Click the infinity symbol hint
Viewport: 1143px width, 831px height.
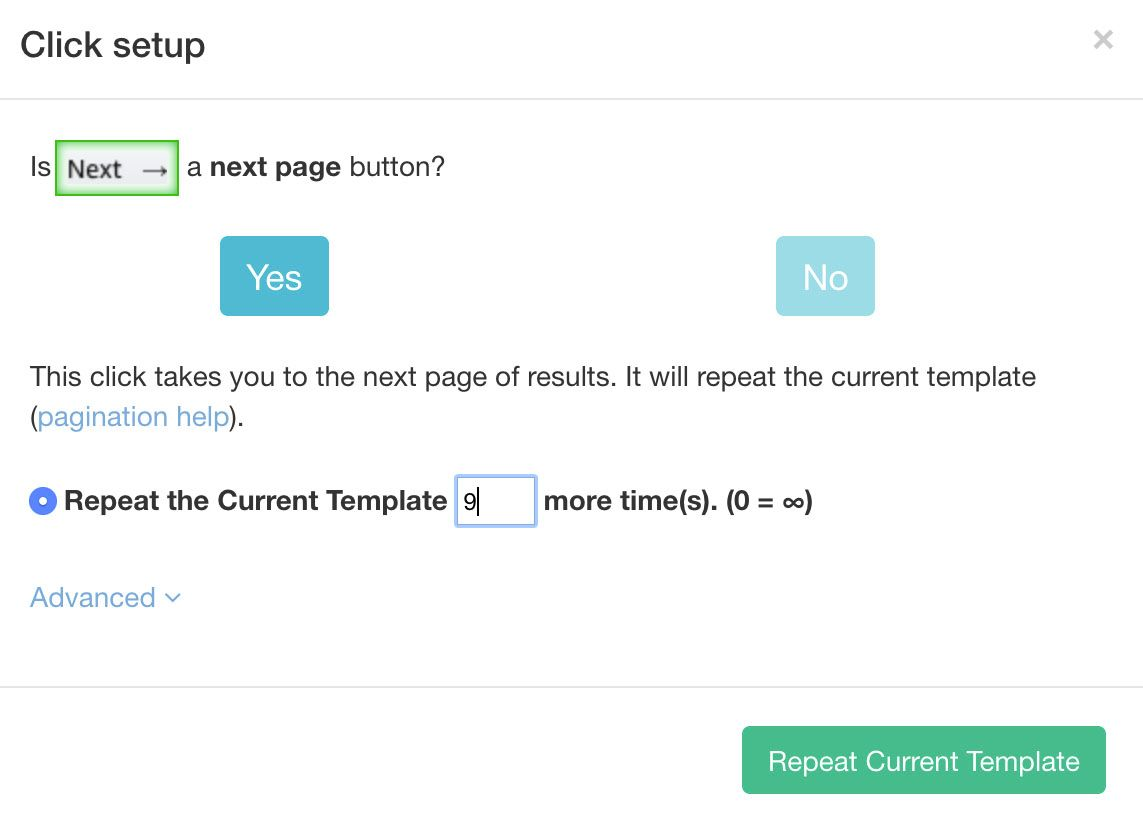pyautogui.click(x=793, y=502)
